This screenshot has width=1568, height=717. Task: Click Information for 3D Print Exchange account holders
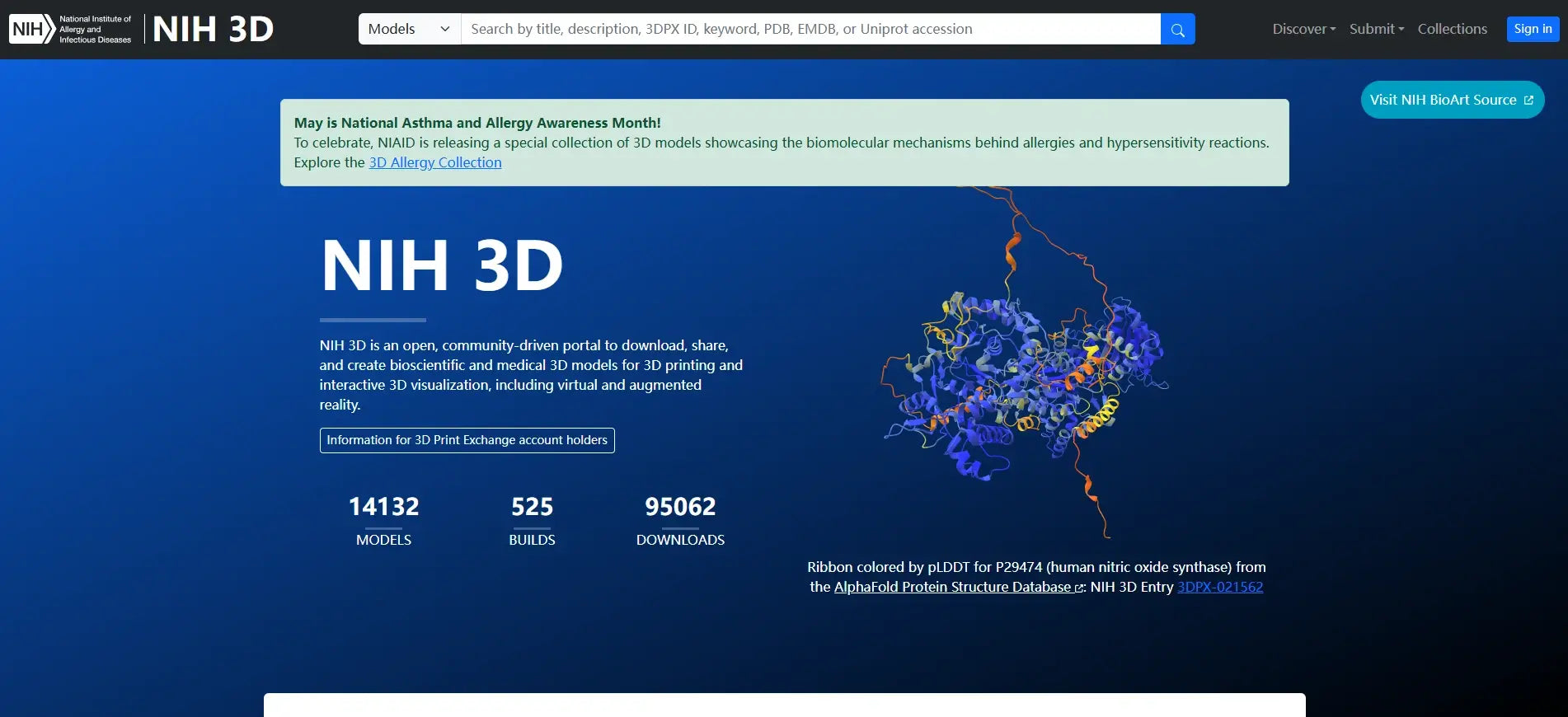point(467,440)
